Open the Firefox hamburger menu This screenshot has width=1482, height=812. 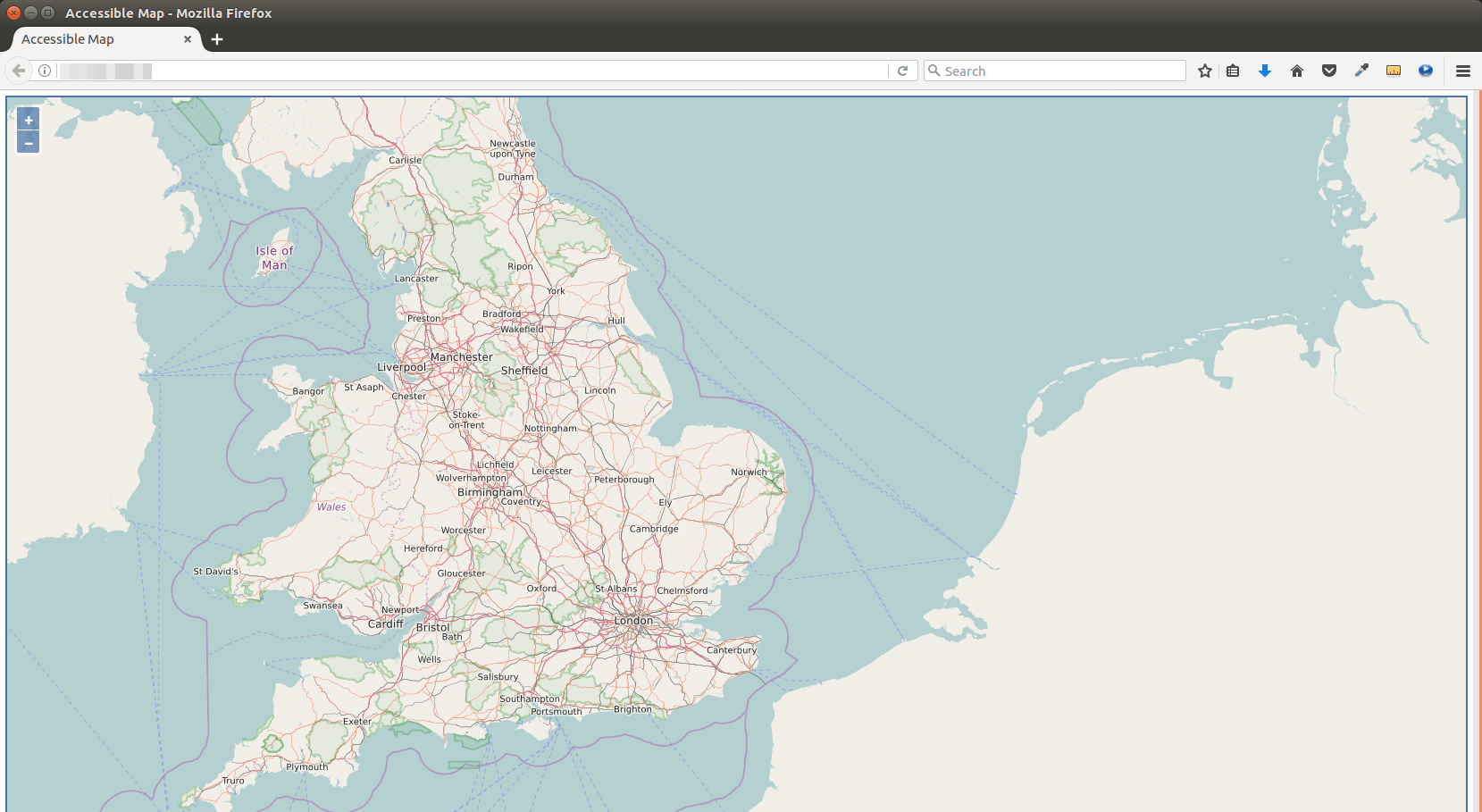1463,71
